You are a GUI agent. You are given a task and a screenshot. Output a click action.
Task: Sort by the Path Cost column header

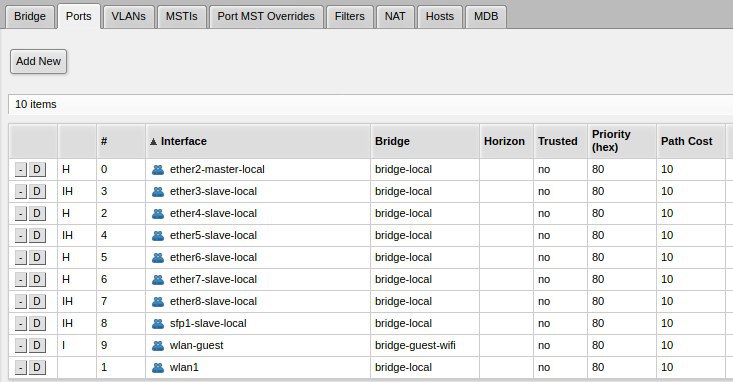tap(691, 141)
